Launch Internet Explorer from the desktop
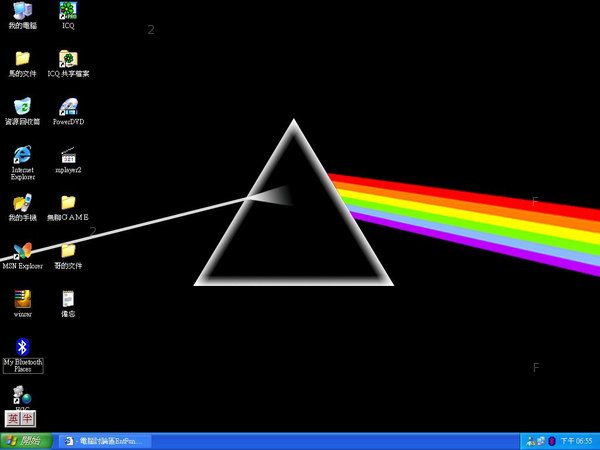This screenshot has width=600, height=450. 23,163
